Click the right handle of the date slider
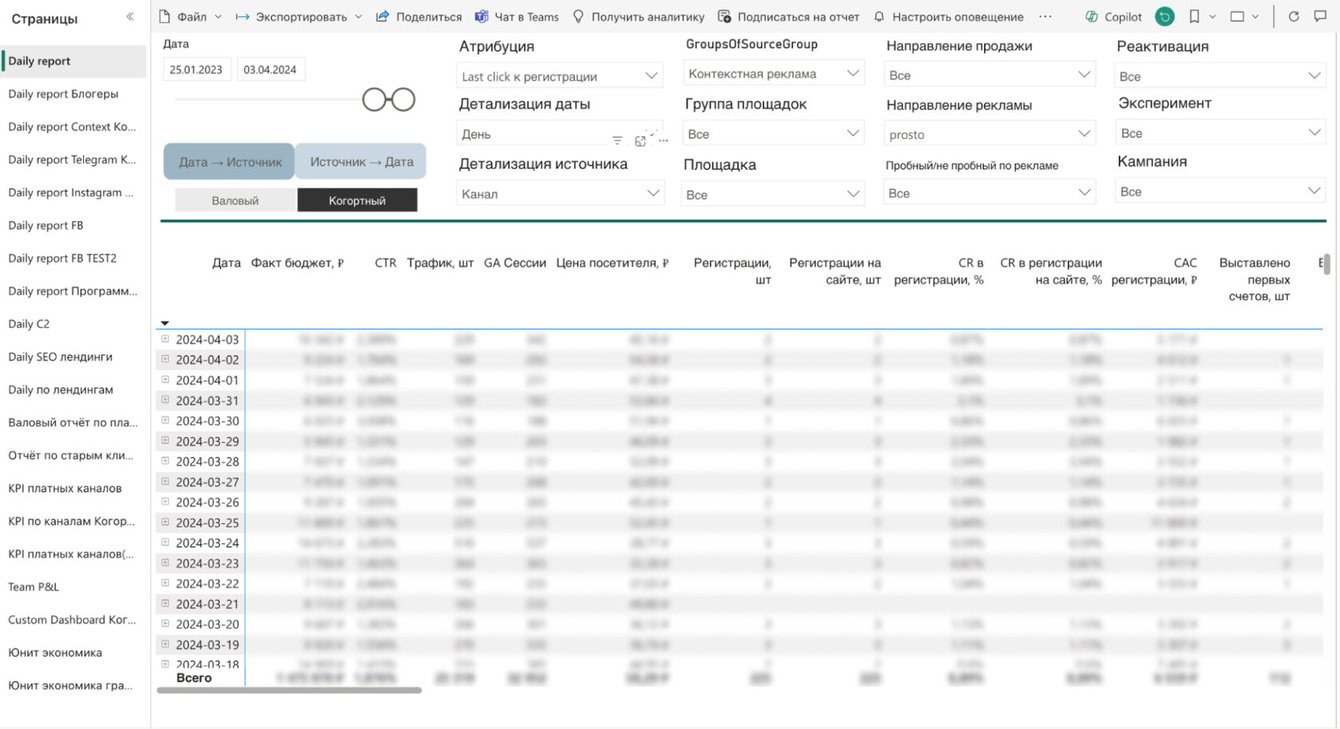The image size is (1340, 729). click(402, 99)
